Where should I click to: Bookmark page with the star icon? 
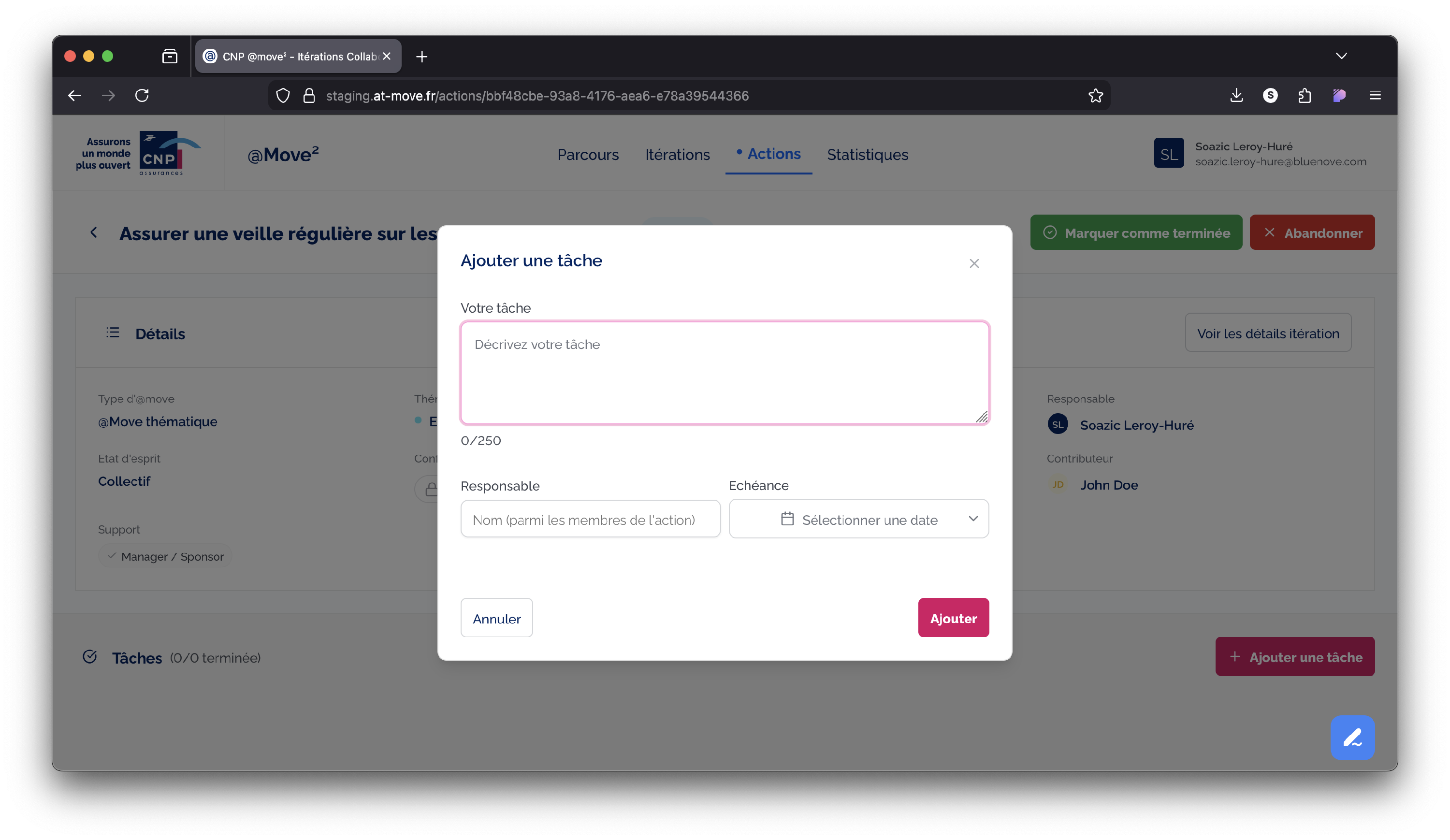pos(1095,96)
